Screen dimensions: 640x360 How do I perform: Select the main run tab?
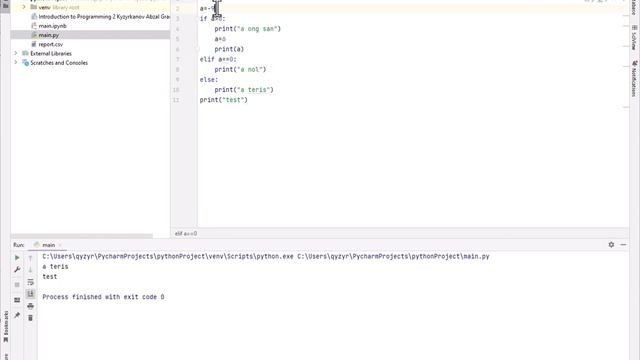coord(48,245)
